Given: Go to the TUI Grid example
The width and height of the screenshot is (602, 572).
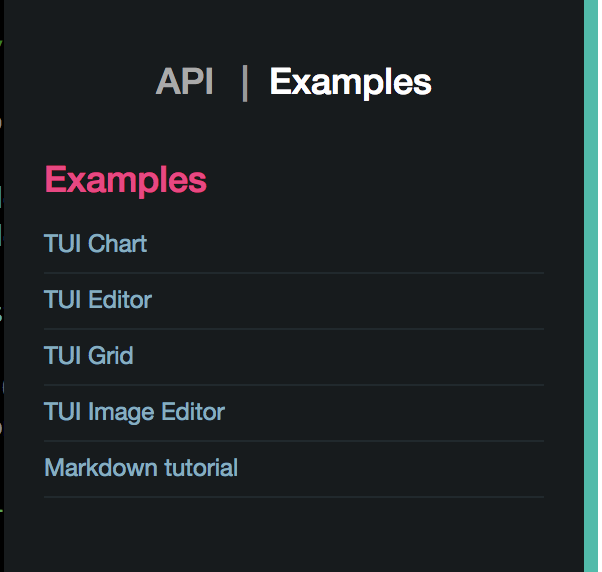Looking at the screenshot, I should click(x=89, y=355).
